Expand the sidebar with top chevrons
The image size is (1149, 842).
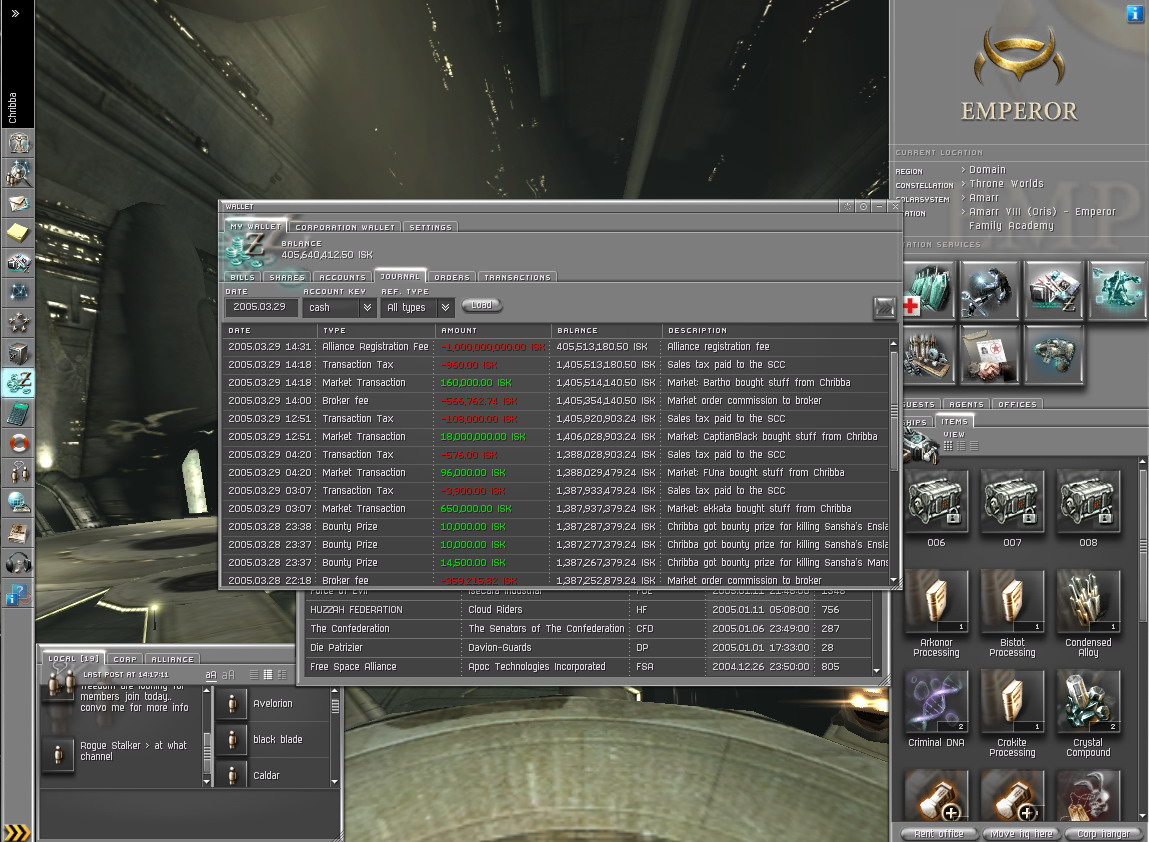click(x=15, y=13)
